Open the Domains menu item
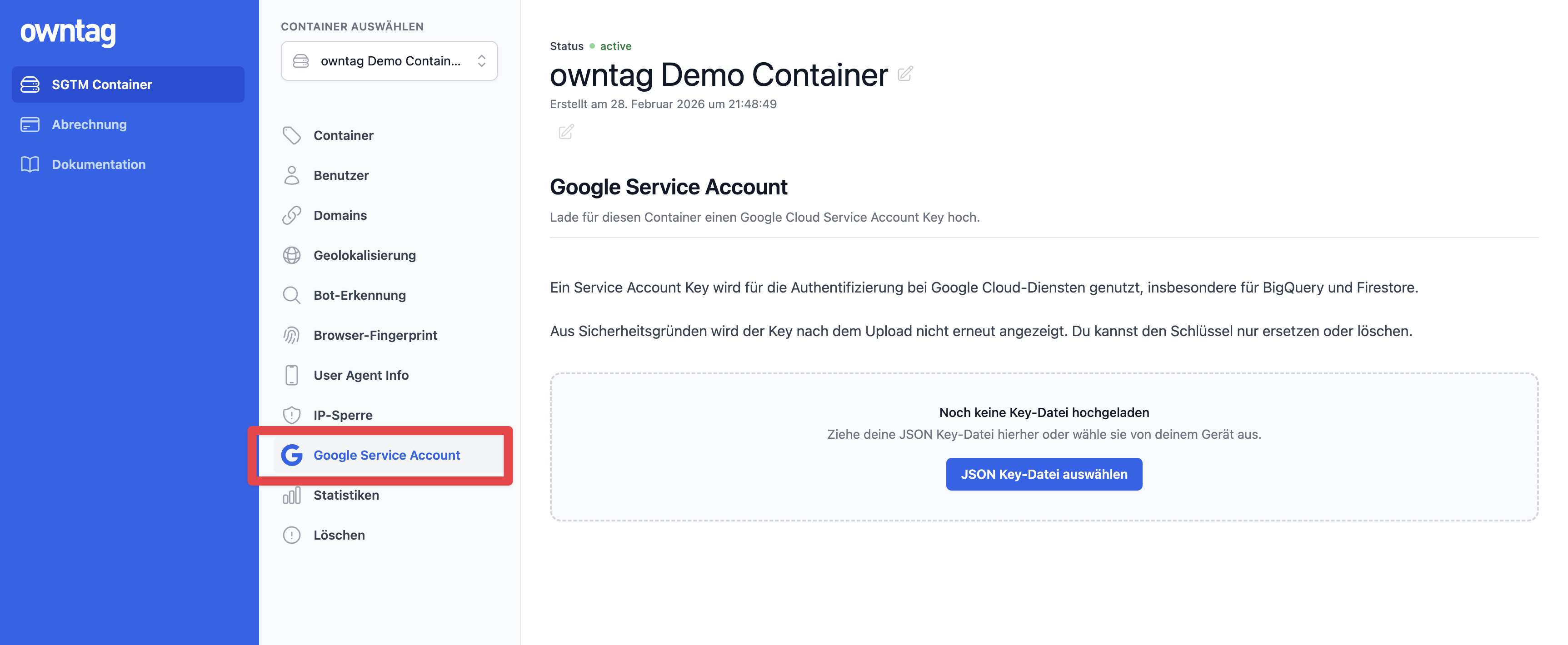Image resolution: width=1568 pixels, height=645 pixels. (340, 215)
